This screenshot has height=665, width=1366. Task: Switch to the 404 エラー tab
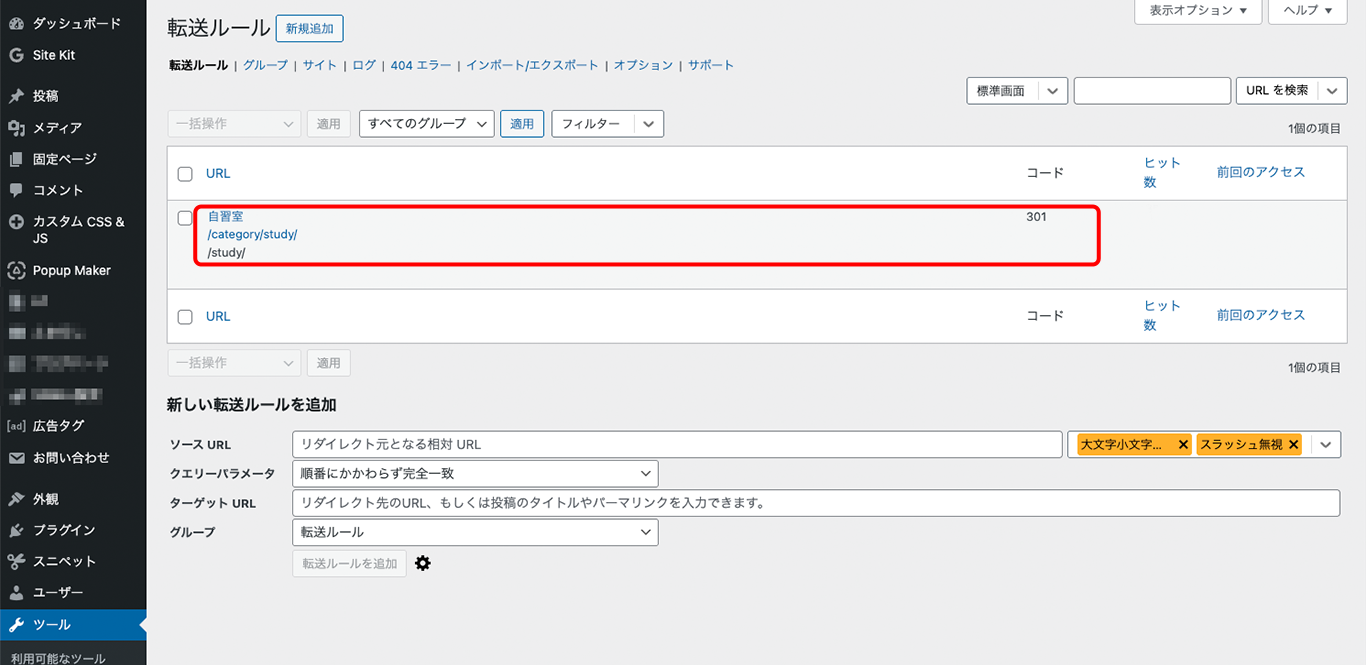(420, 65)
